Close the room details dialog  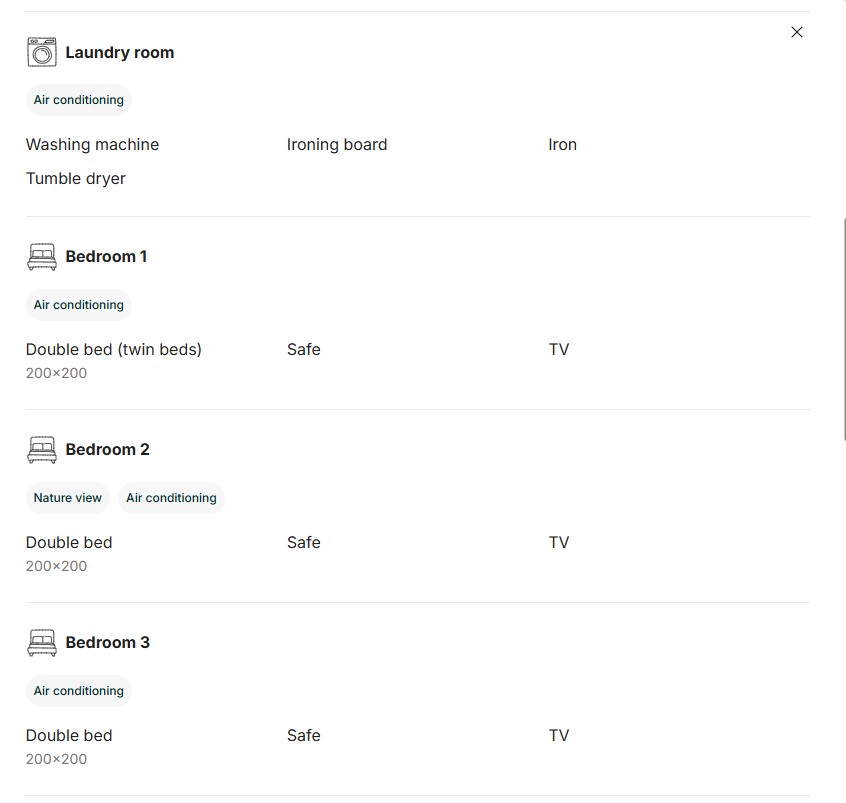point(796,32)
